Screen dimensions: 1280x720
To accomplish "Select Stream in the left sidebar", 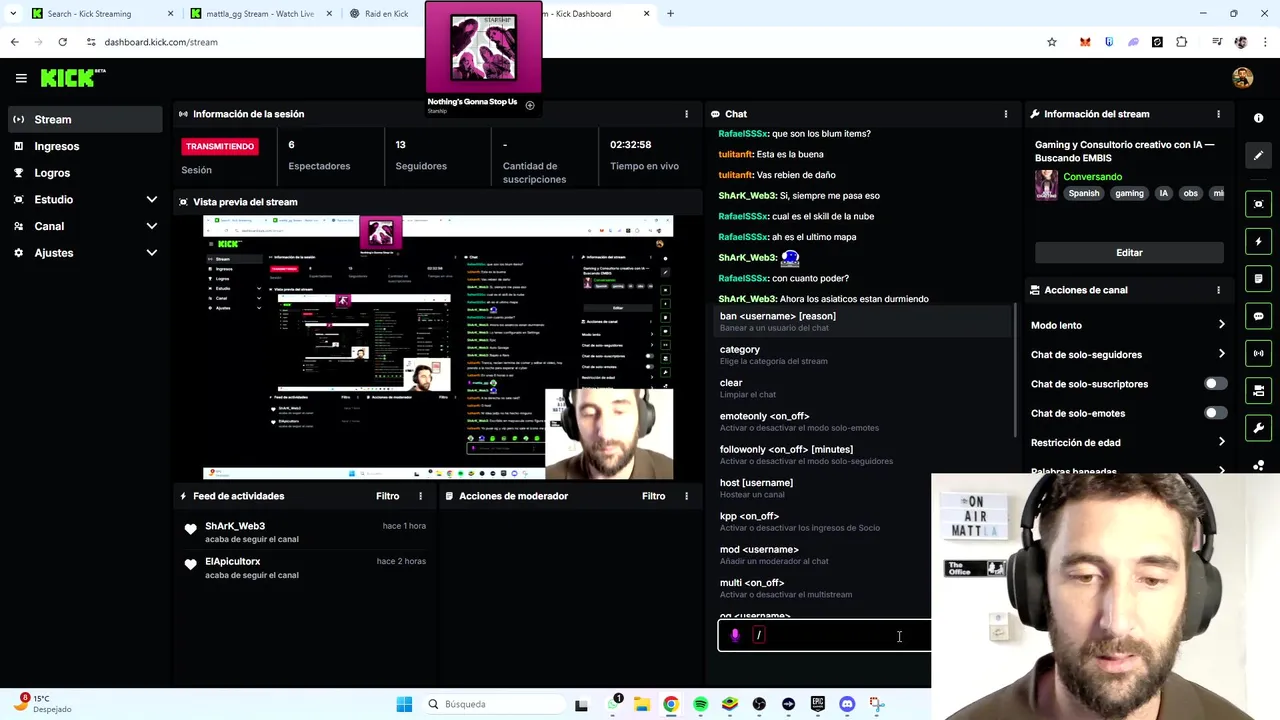I will pos(85,120).
